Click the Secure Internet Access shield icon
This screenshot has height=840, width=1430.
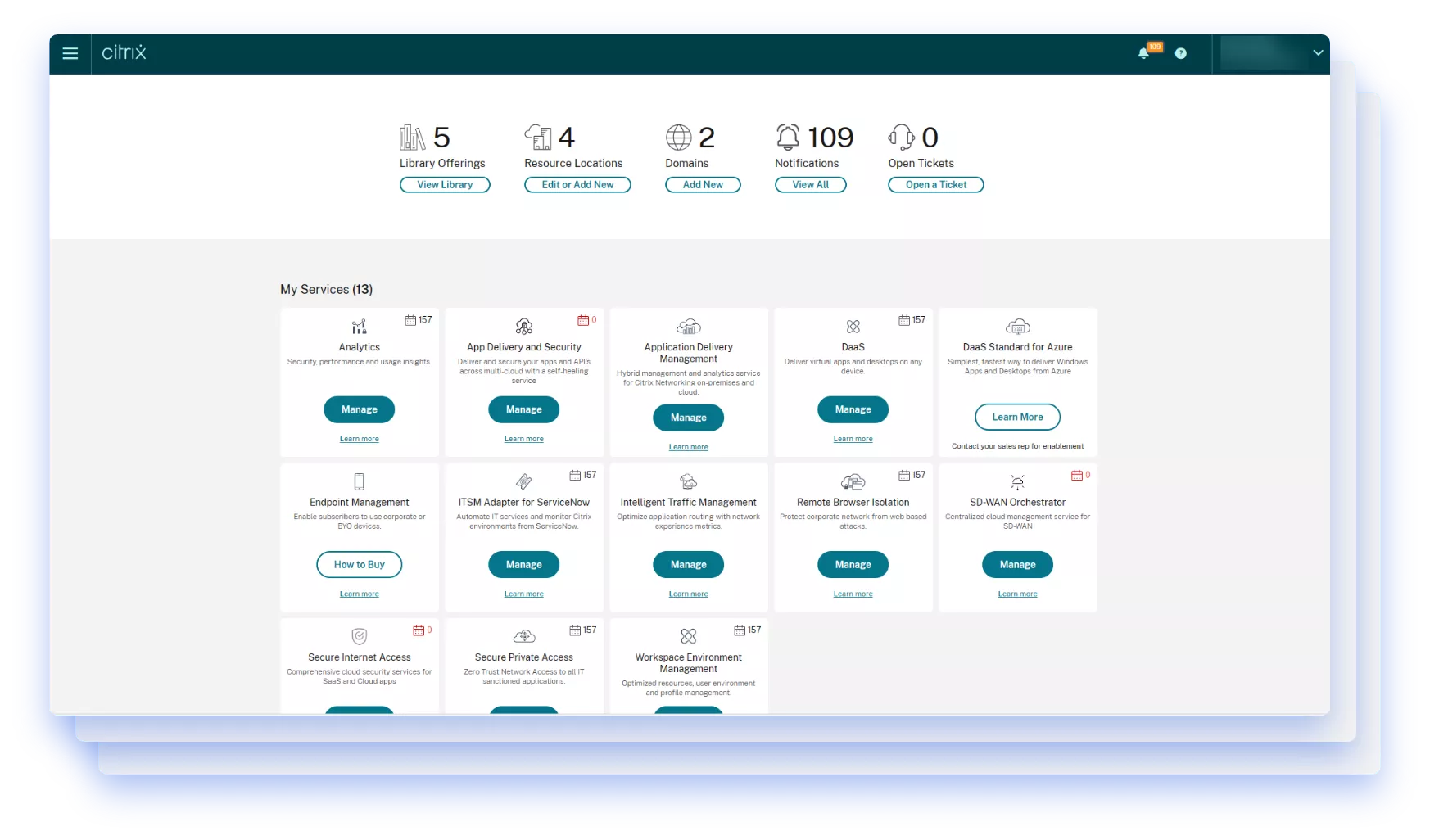tap(360, 636)
